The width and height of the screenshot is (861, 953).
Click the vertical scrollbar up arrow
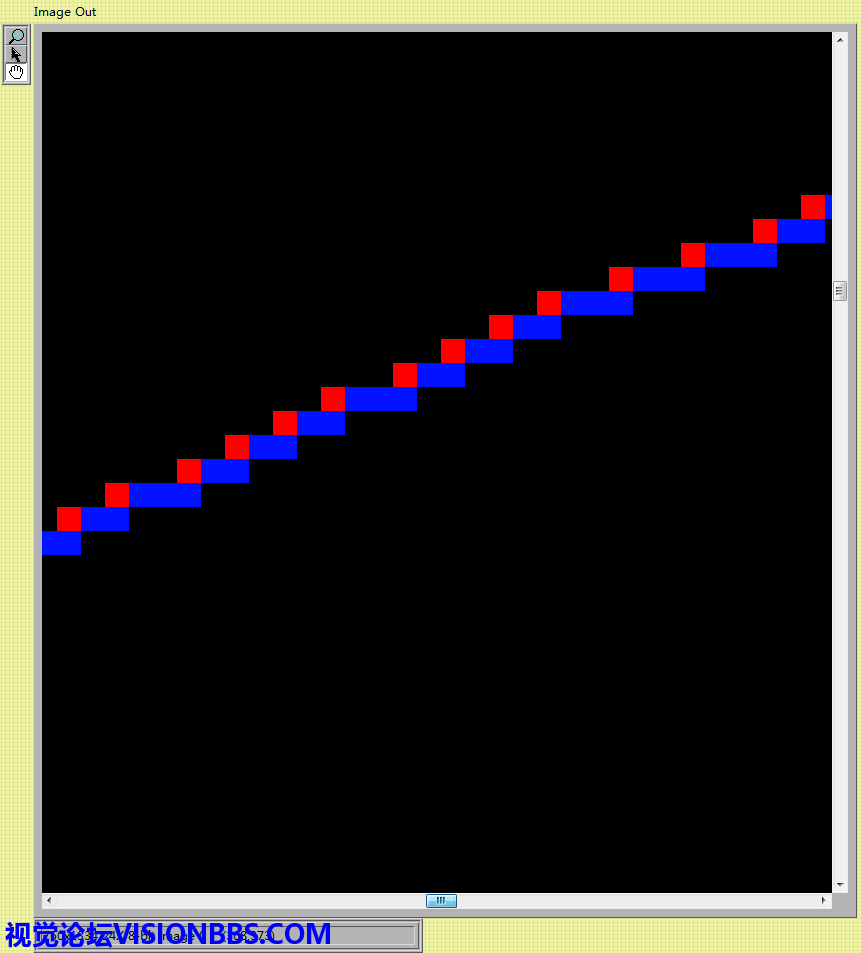coord(839,39)
